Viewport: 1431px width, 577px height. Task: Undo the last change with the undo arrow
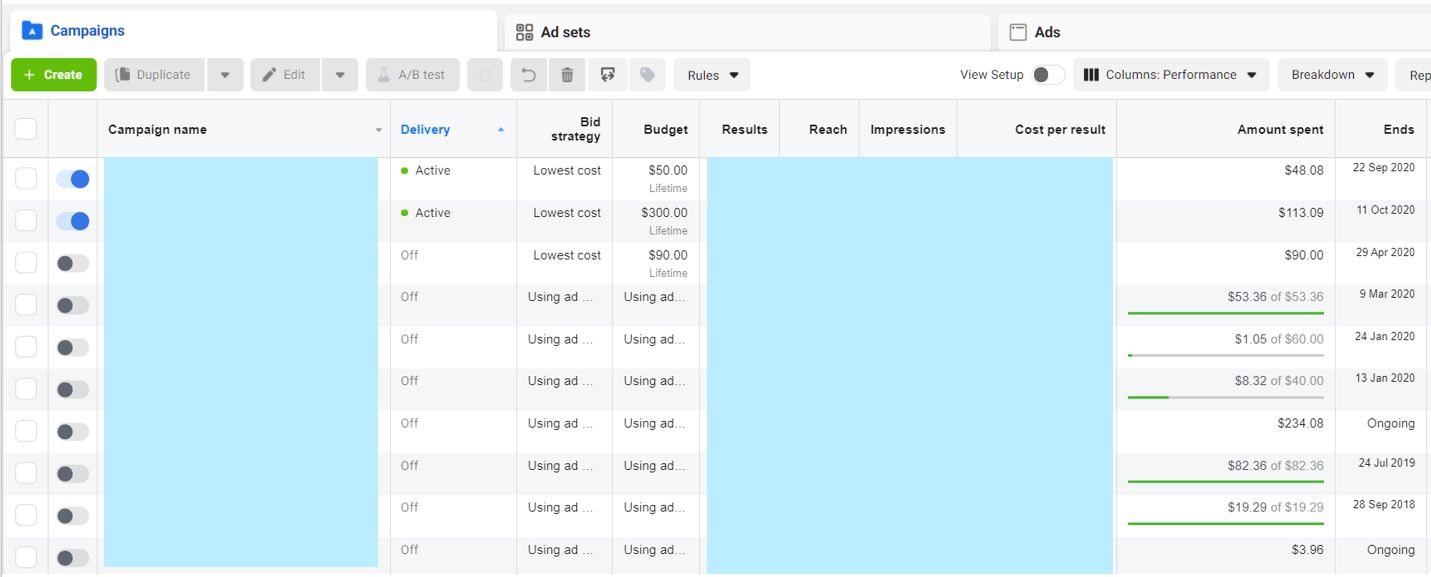click(x=529, y=75)
